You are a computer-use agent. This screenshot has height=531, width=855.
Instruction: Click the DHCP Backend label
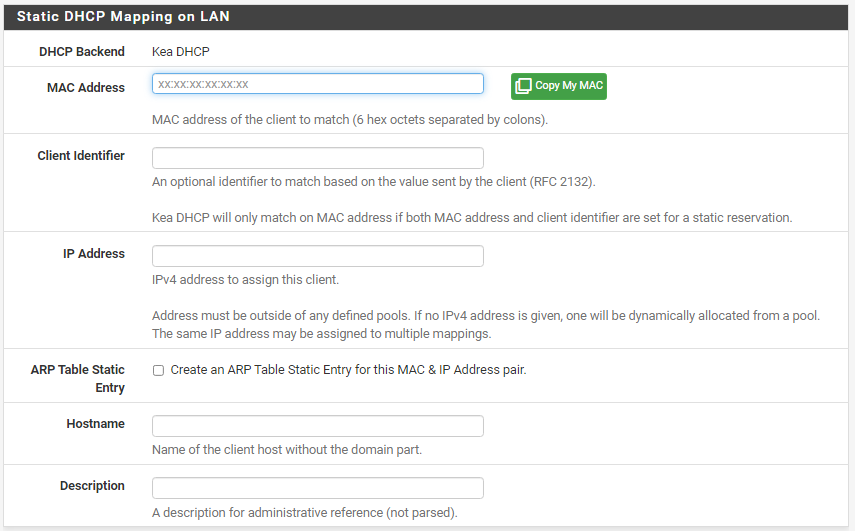click(x=82, y=52)
